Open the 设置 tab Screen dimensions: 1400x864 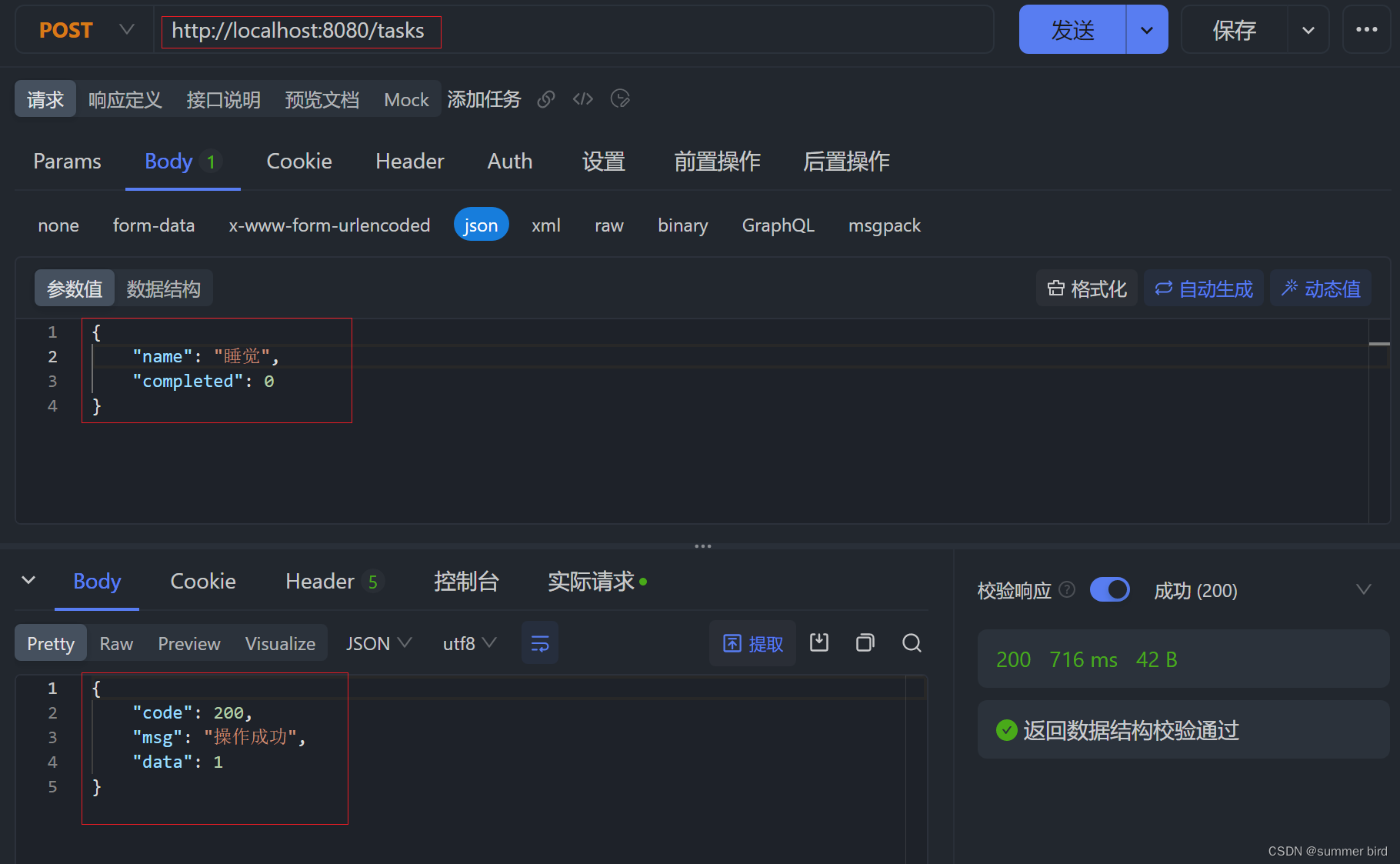tap(604, 162)
